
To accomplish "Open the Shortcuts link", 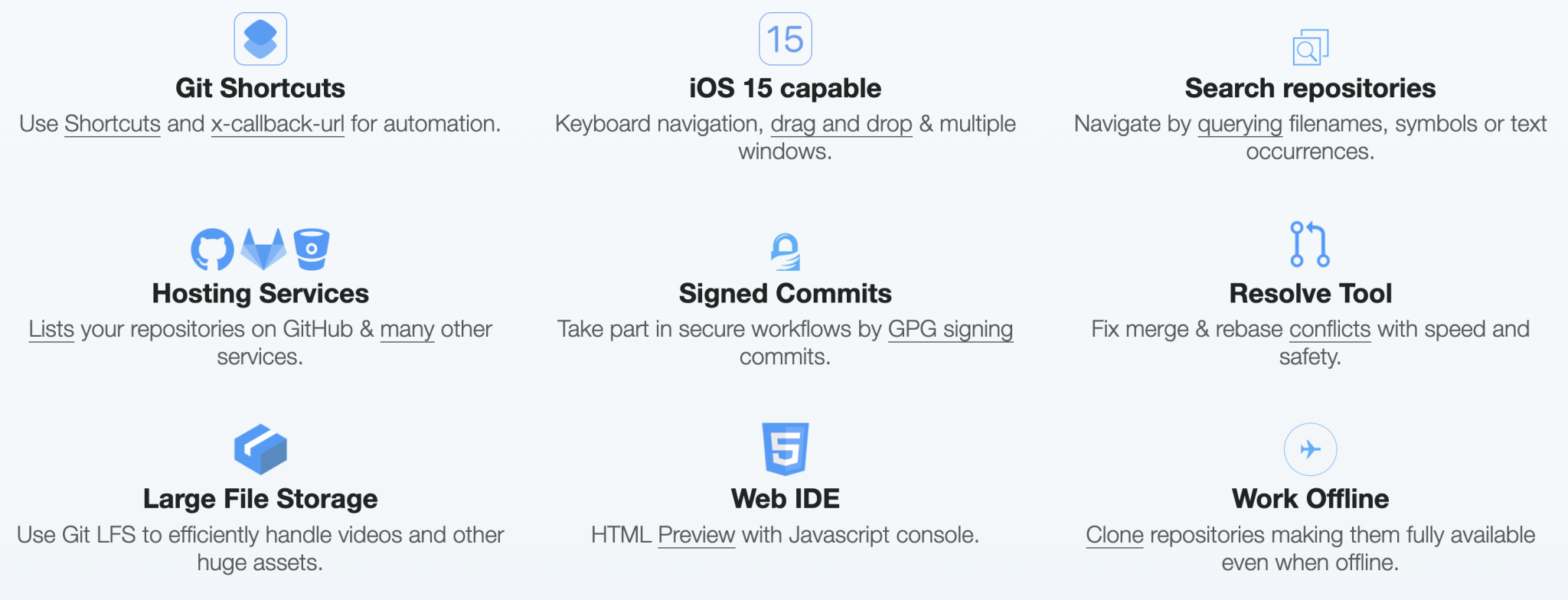I will (113, 124).
